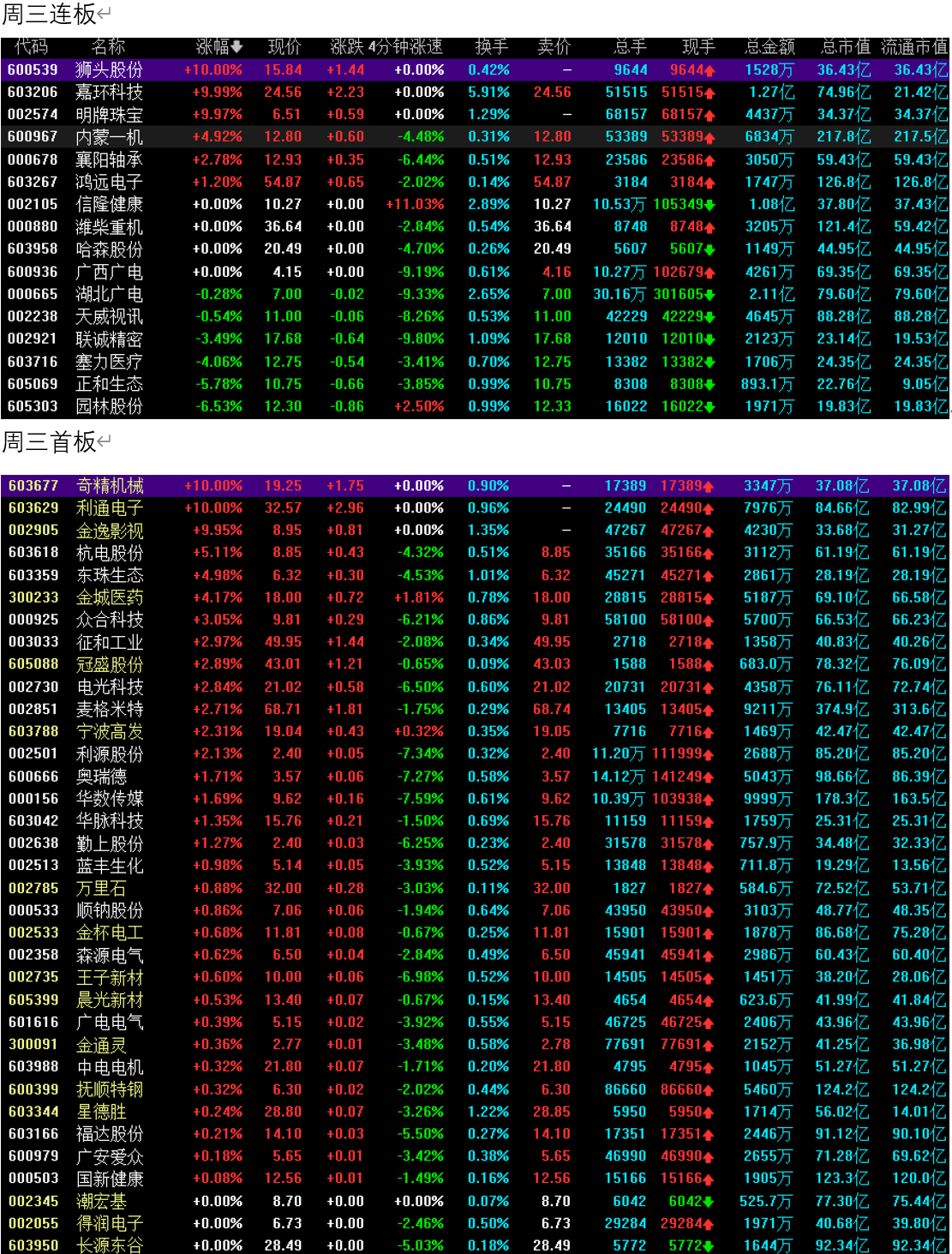Click stock code 002238

[x=33, y=316]
